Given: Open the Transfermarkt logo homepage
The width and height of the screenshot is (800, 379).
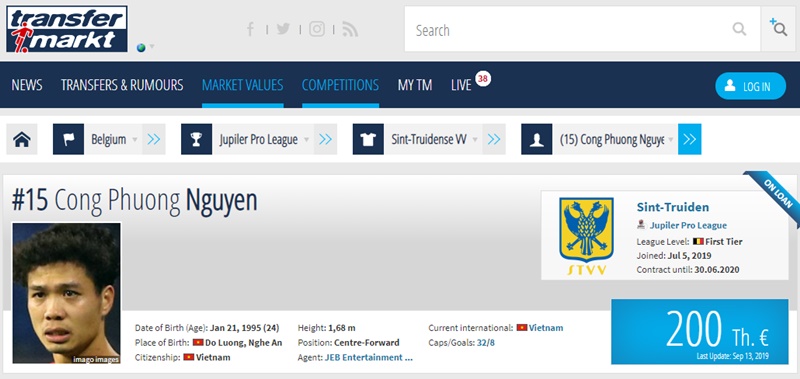Looking at the screenshot, I should click(x=67, y=29).
